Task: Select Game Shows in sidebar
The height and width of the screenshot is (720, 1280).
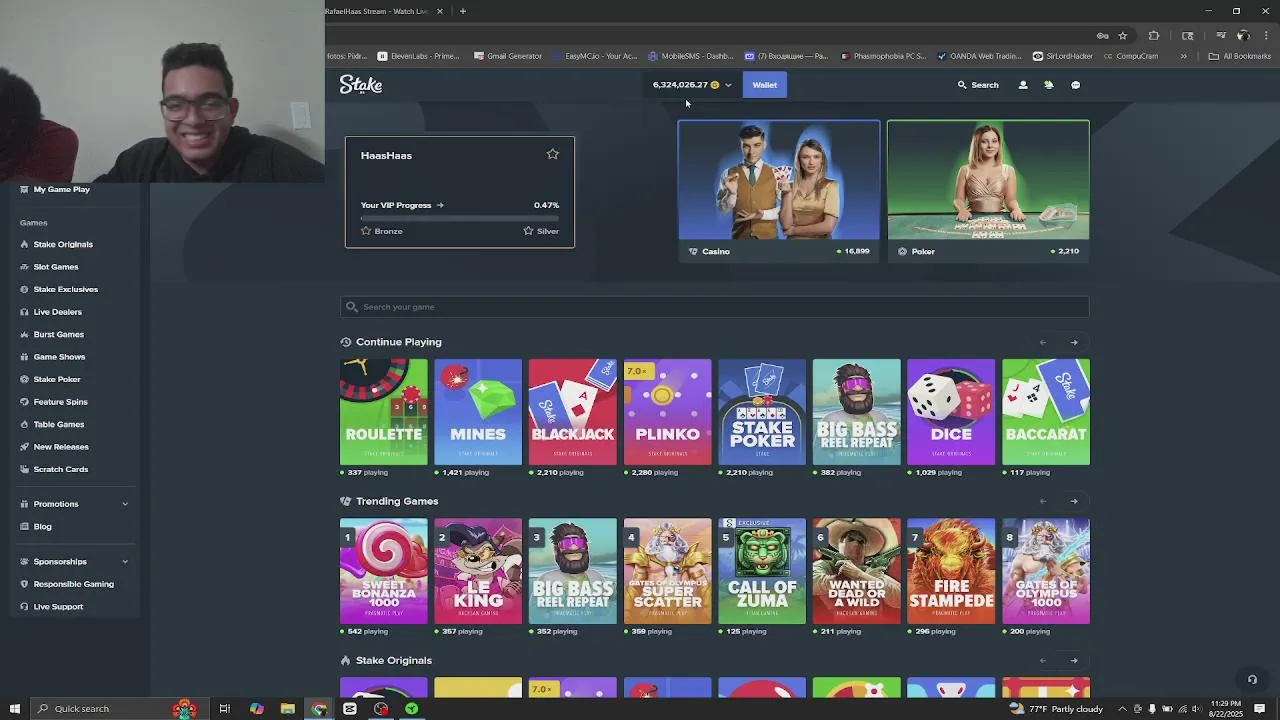Action: tap(59, 357)
